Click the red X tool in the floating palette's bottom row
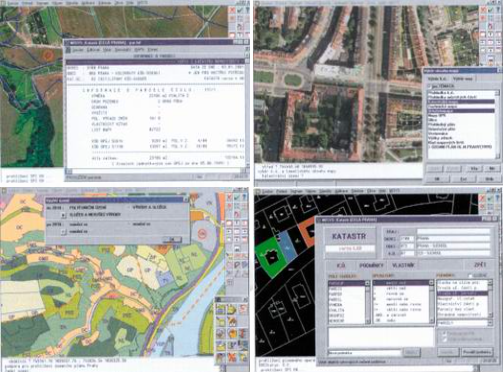This screenshot has height=372, width=503. tap(232, 357)
